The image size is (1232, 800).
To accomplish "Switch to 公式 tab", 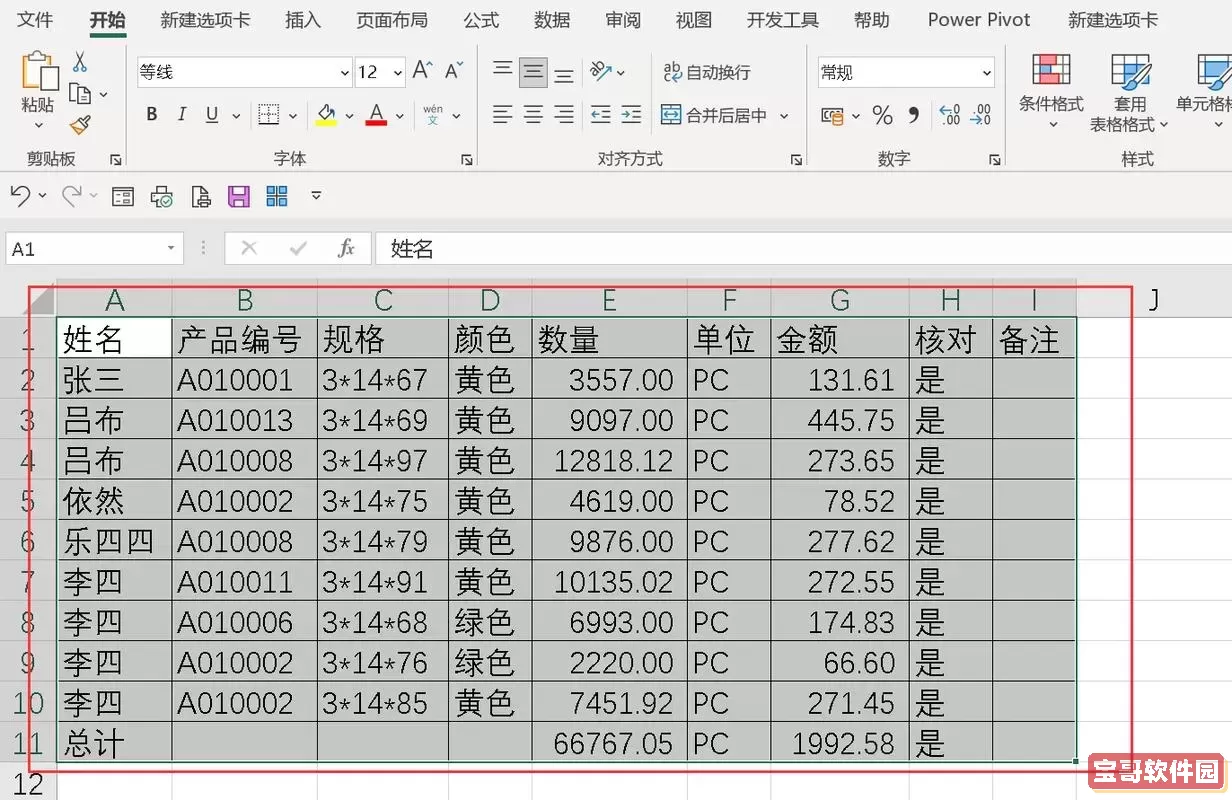I will (481, 20).
